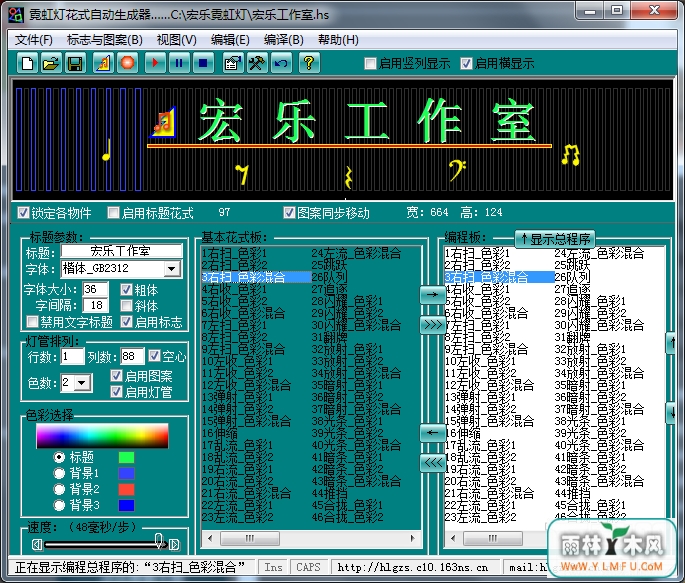Enable 斜体 italic checkbox

(126, 305)
